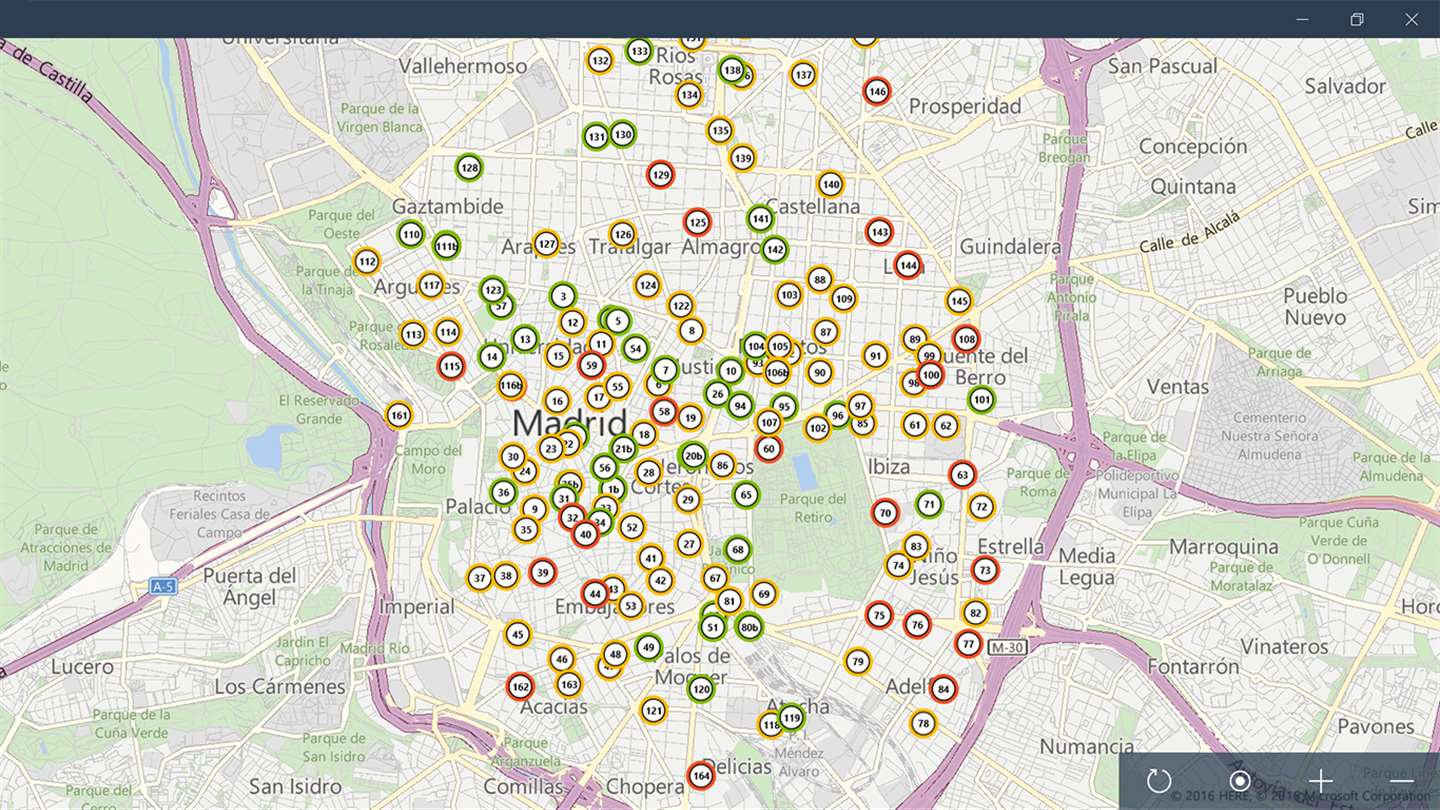Image resolution: width=1440 pixels, height=810 pixels.
Task: Select green station marker 110
Action: (411, 235)
